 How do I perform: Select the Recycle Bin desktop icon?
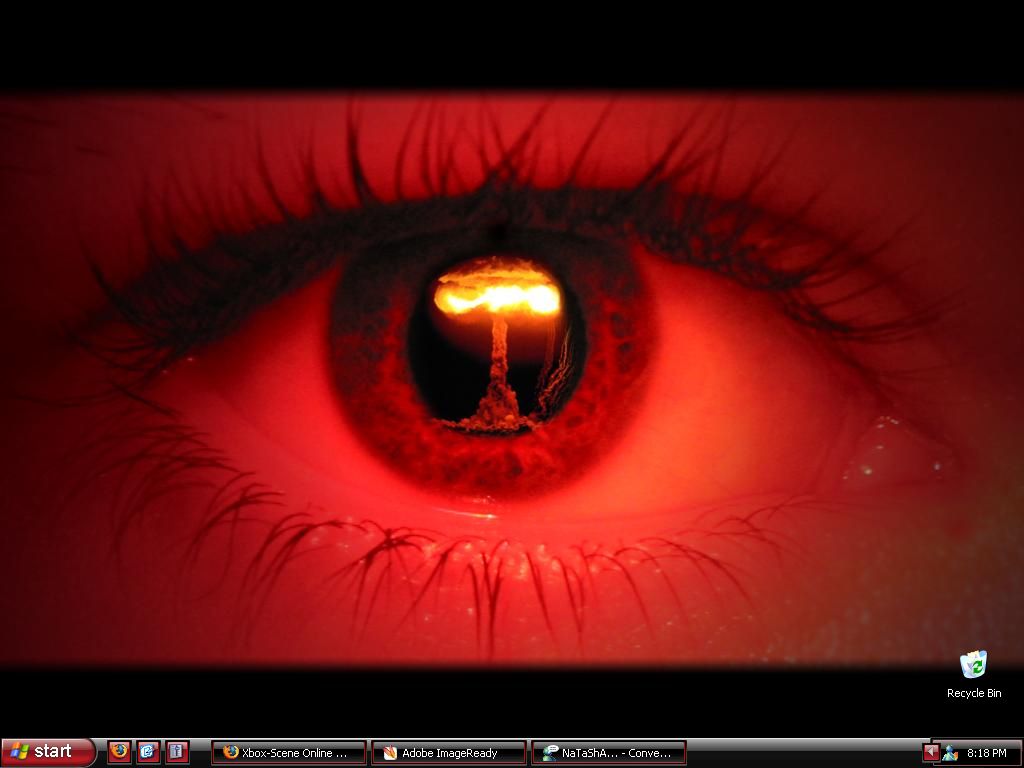pos(973,664)
